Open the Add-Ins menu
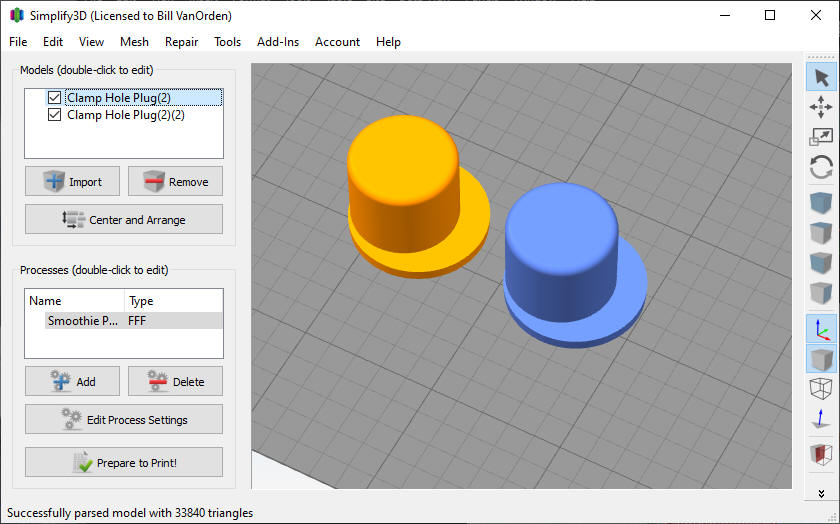 tap(278, 42)
